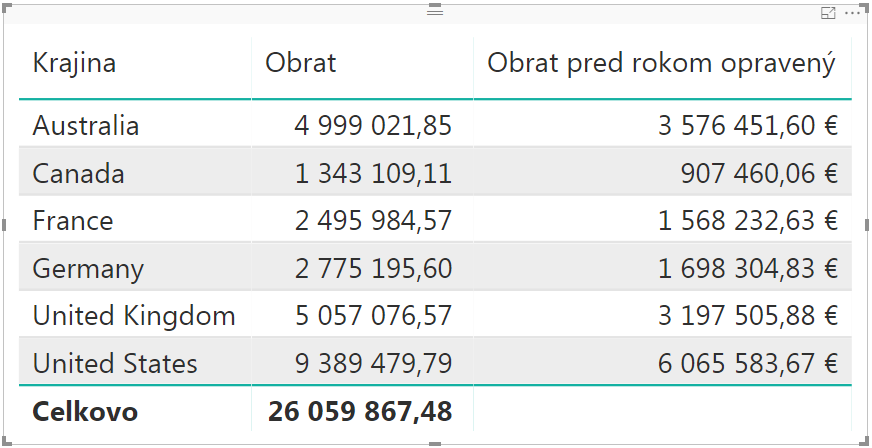Click the 907 460,06 € value
The width and height of the screenshot is (872, 448).
pos(758,174)
